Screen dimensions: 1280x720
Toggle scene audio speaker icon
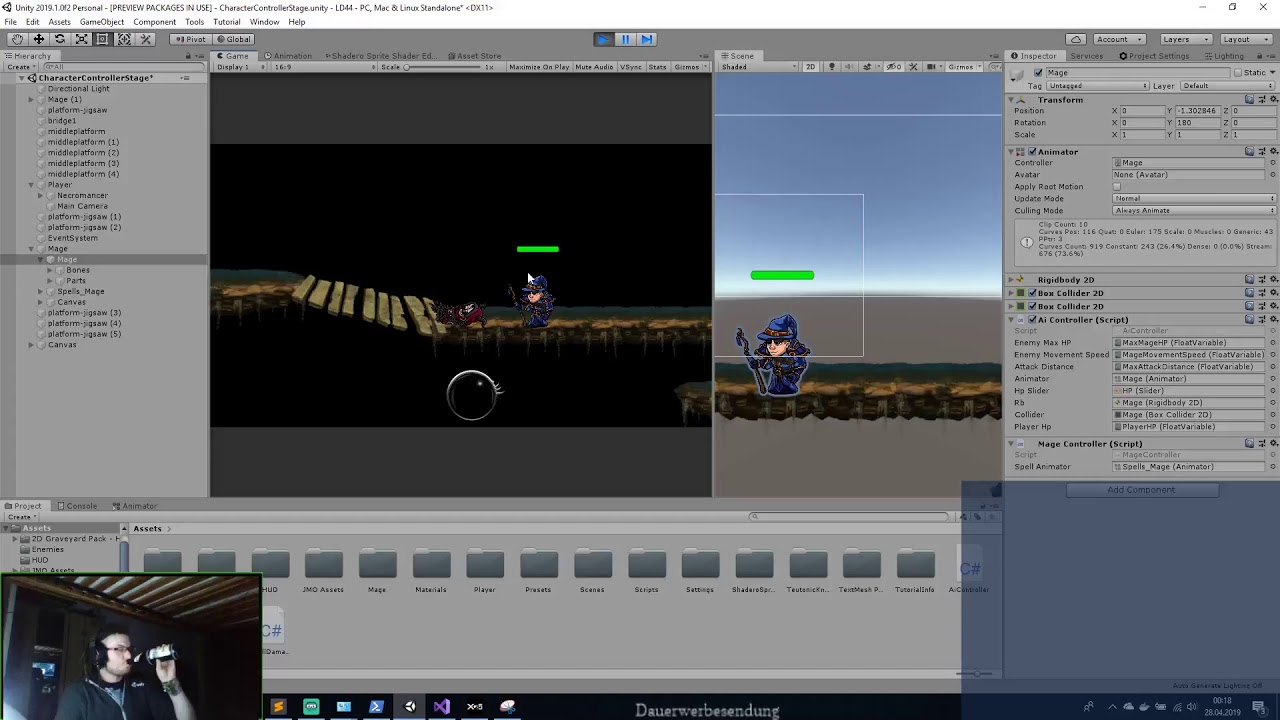click(849, 67)
